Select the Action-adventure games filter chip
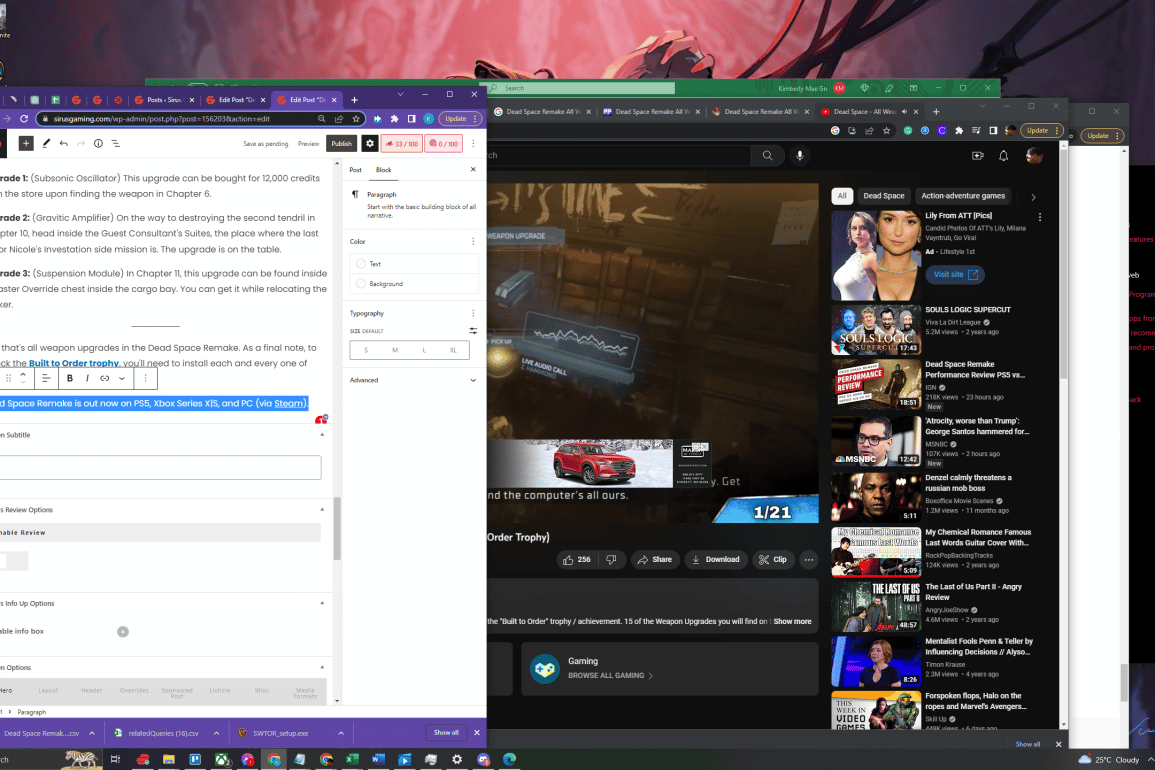 [x=963, y=196]
